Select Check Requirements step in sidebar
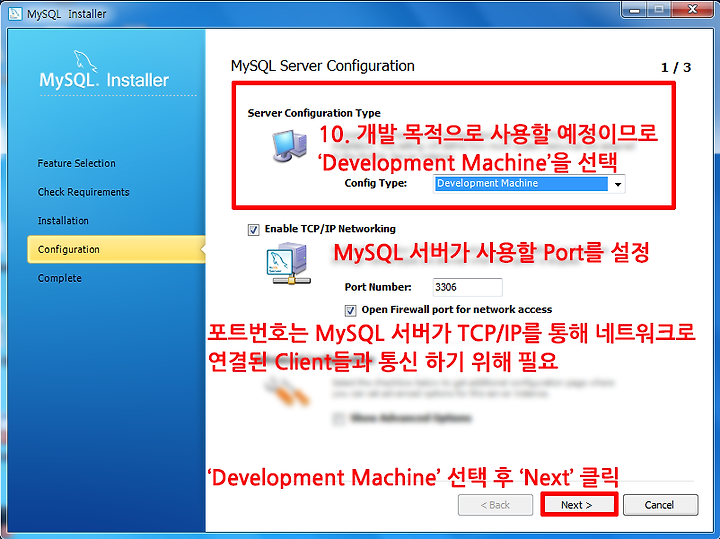 tap(84, 192)
